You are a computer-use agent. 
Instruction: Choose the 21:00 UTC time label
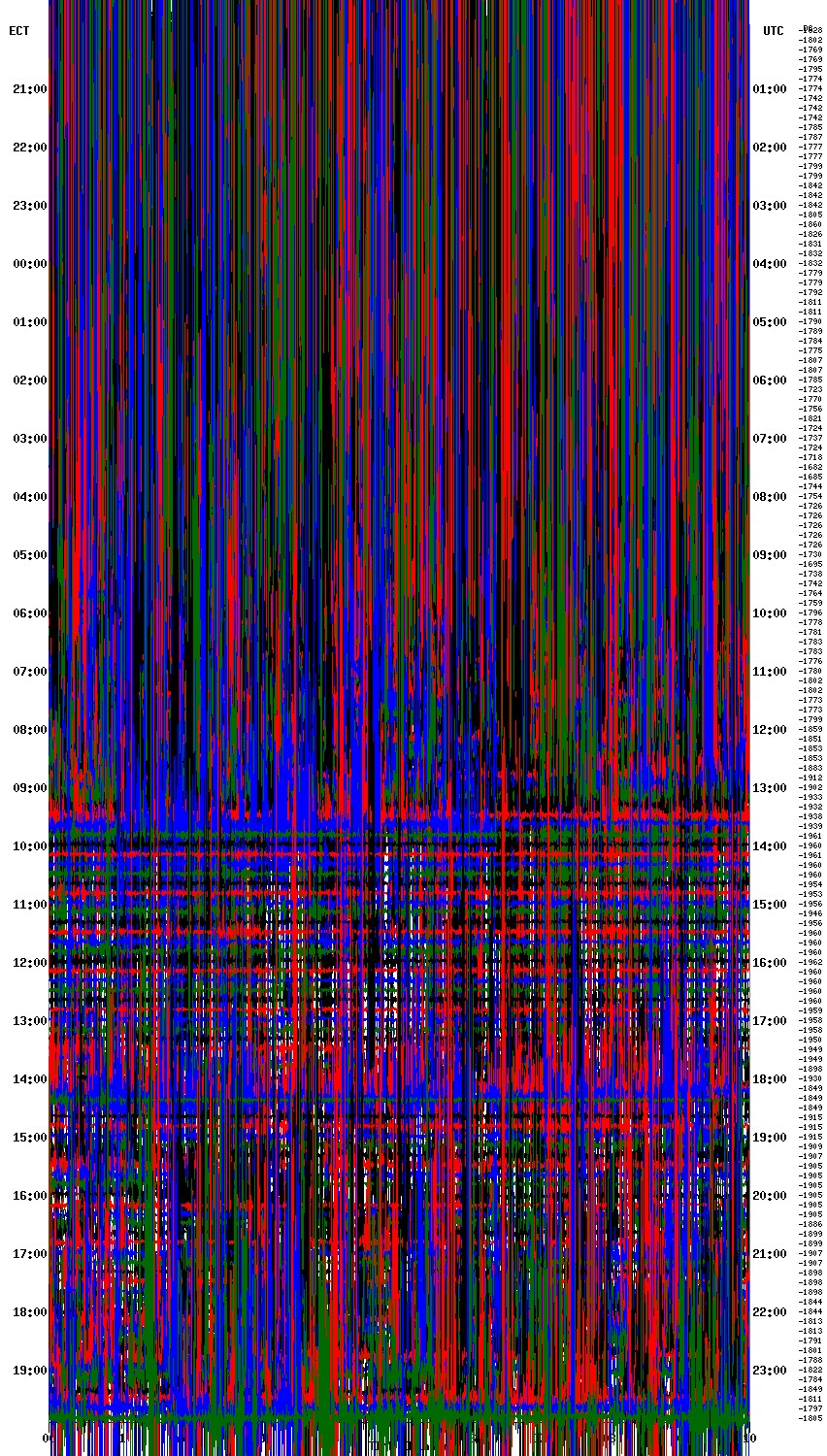point(770,1254)
